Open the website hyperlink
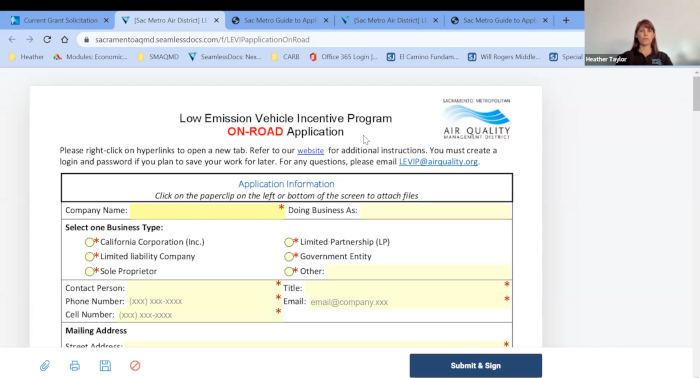The width and height of the screenshot is (700, 378). click(310, 150)
